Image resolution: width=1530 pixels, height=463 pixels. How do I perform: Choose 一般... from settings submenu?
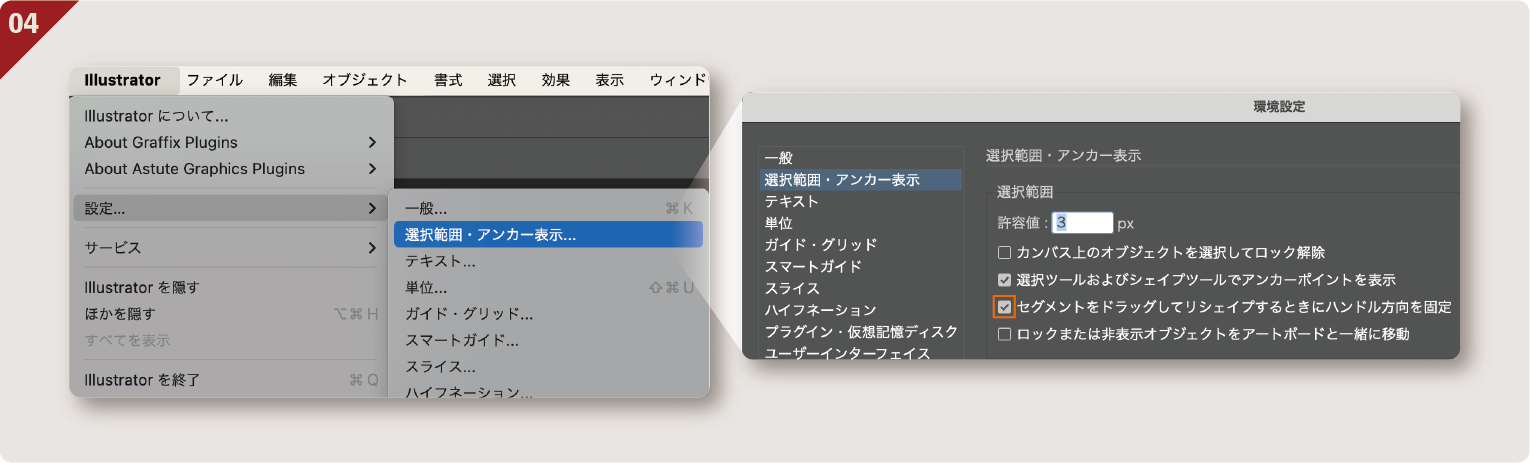426,208
